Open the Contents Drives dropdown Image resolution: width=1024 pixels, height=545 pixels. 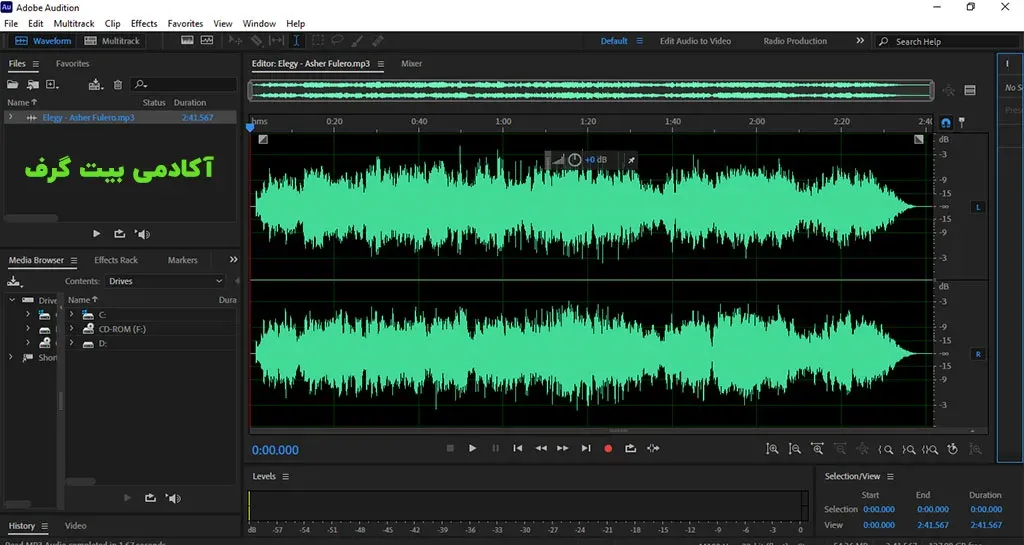[x=165, y=281]
